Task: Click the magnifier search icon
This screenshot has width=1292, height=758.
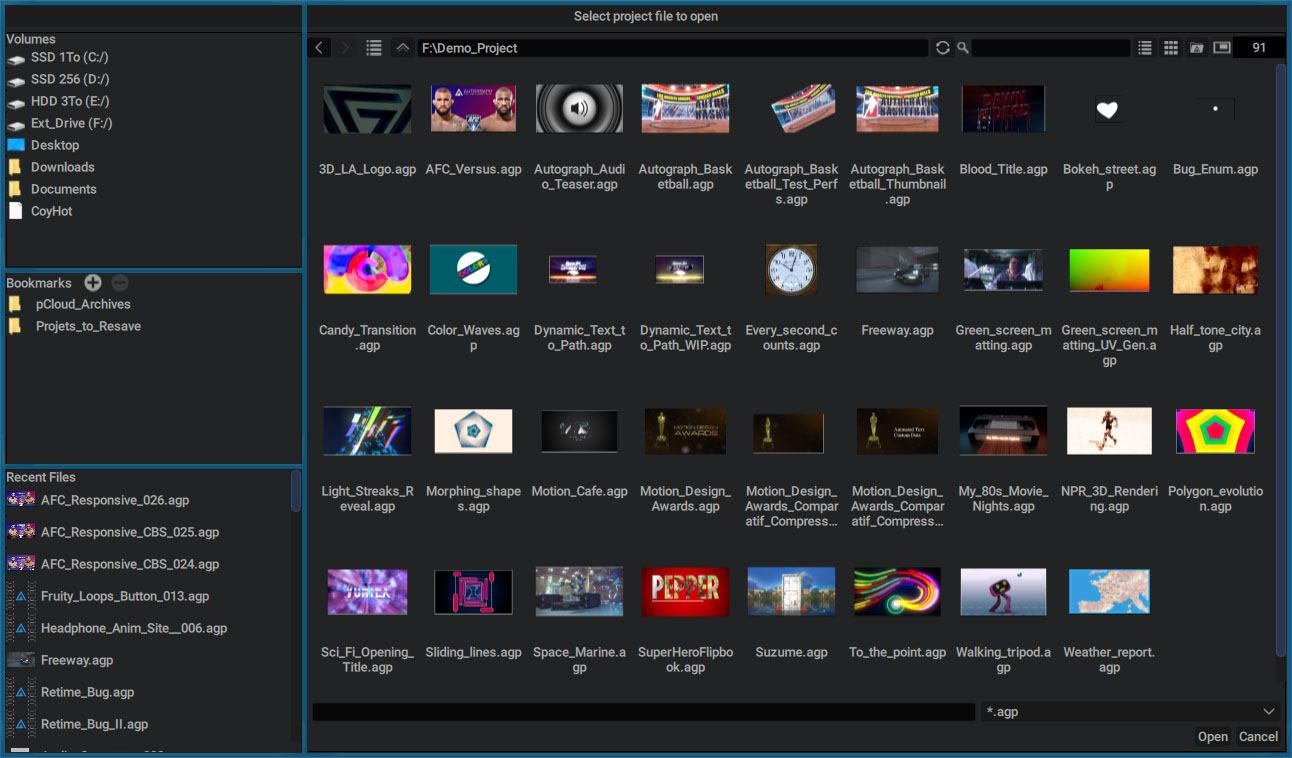Action: click(x=962, y=48)
